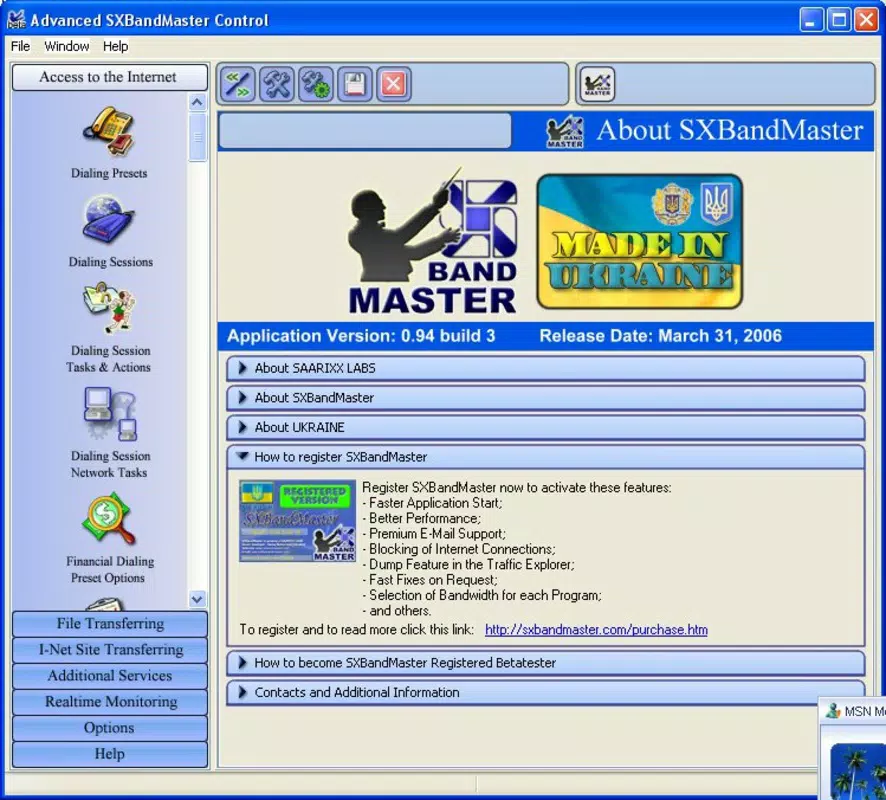Click Release Date March 31, 2006 text

click(x=661, y=336)
